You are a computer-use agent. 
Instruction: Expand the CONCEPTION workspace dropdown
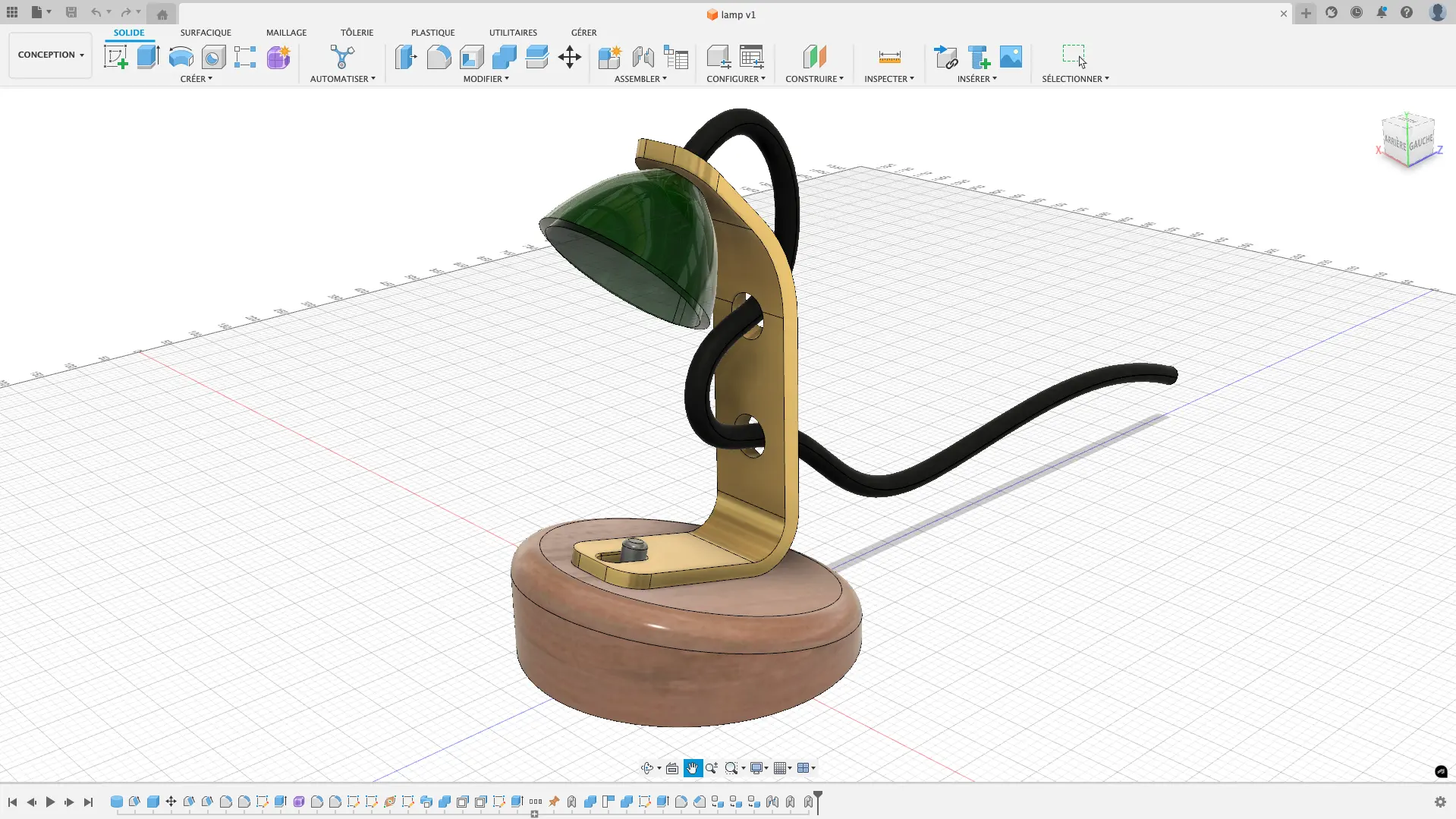click(x=50, y=55)
